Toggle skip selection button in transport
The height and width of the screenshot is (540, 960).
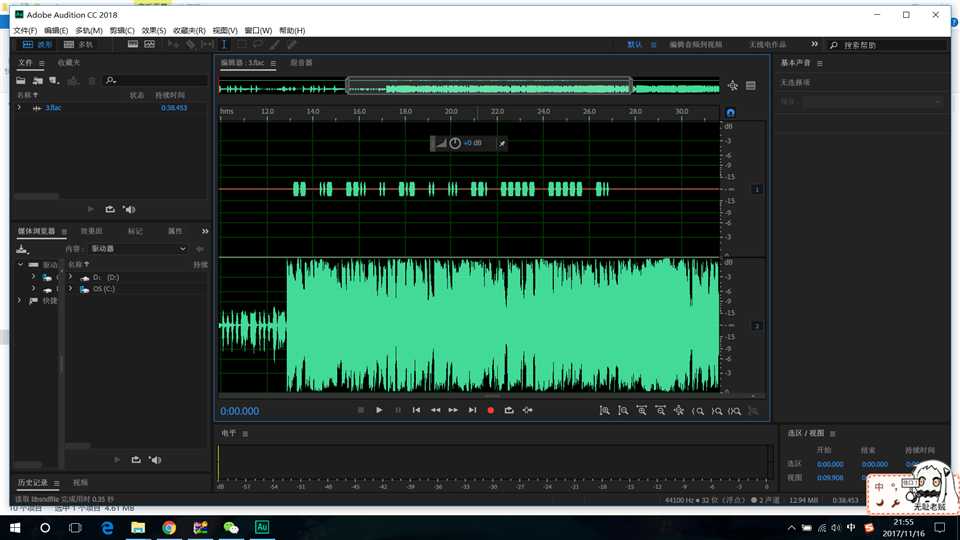tap(528, 410)
